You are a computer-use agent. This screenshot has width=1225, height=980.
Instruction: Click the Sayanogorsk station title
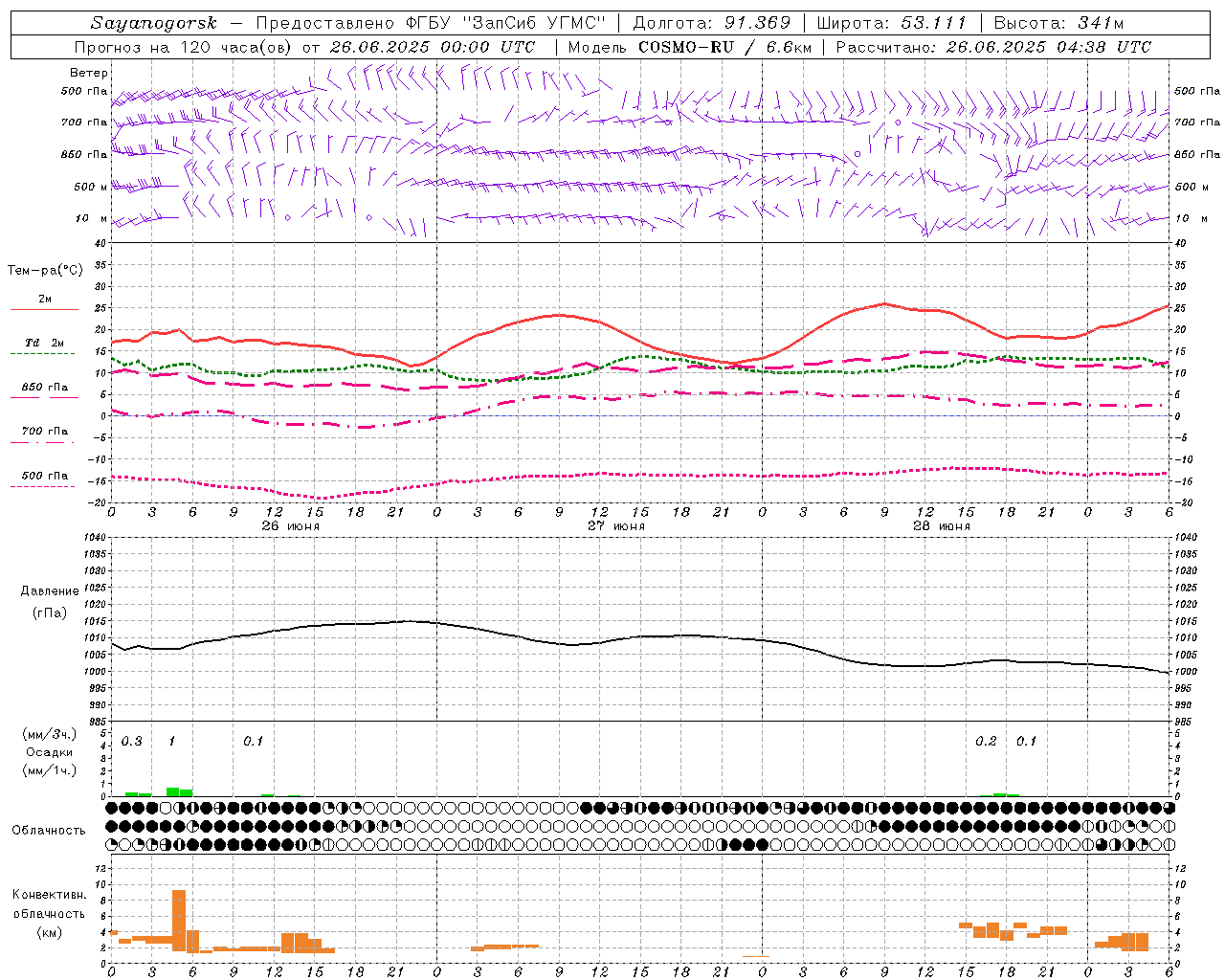[x=154, y=23]
